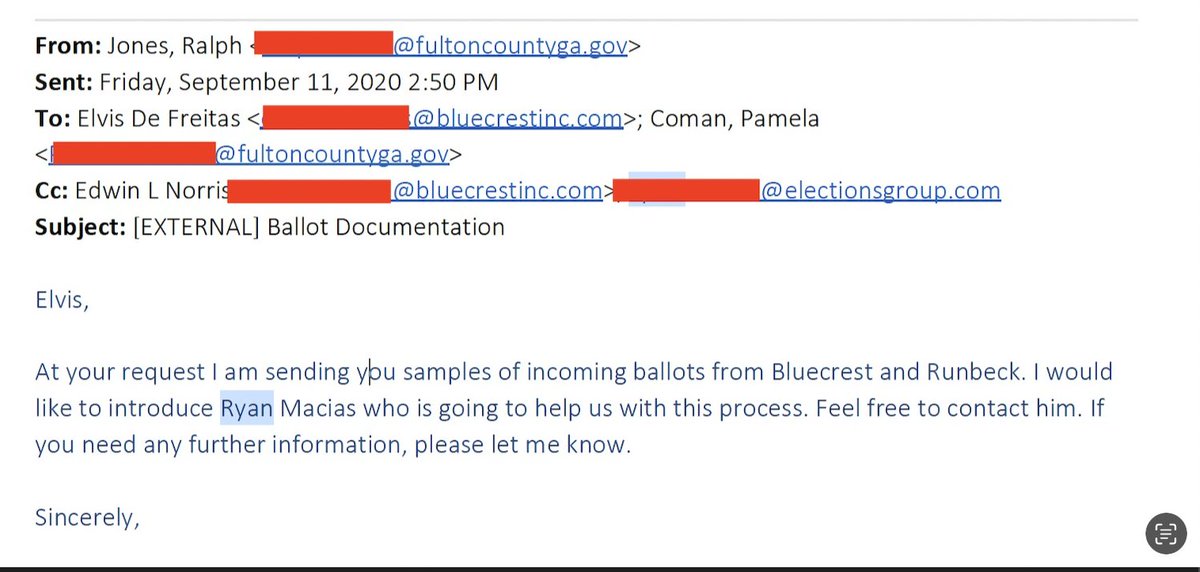Click the "Cc:" header label

[53, 191]
